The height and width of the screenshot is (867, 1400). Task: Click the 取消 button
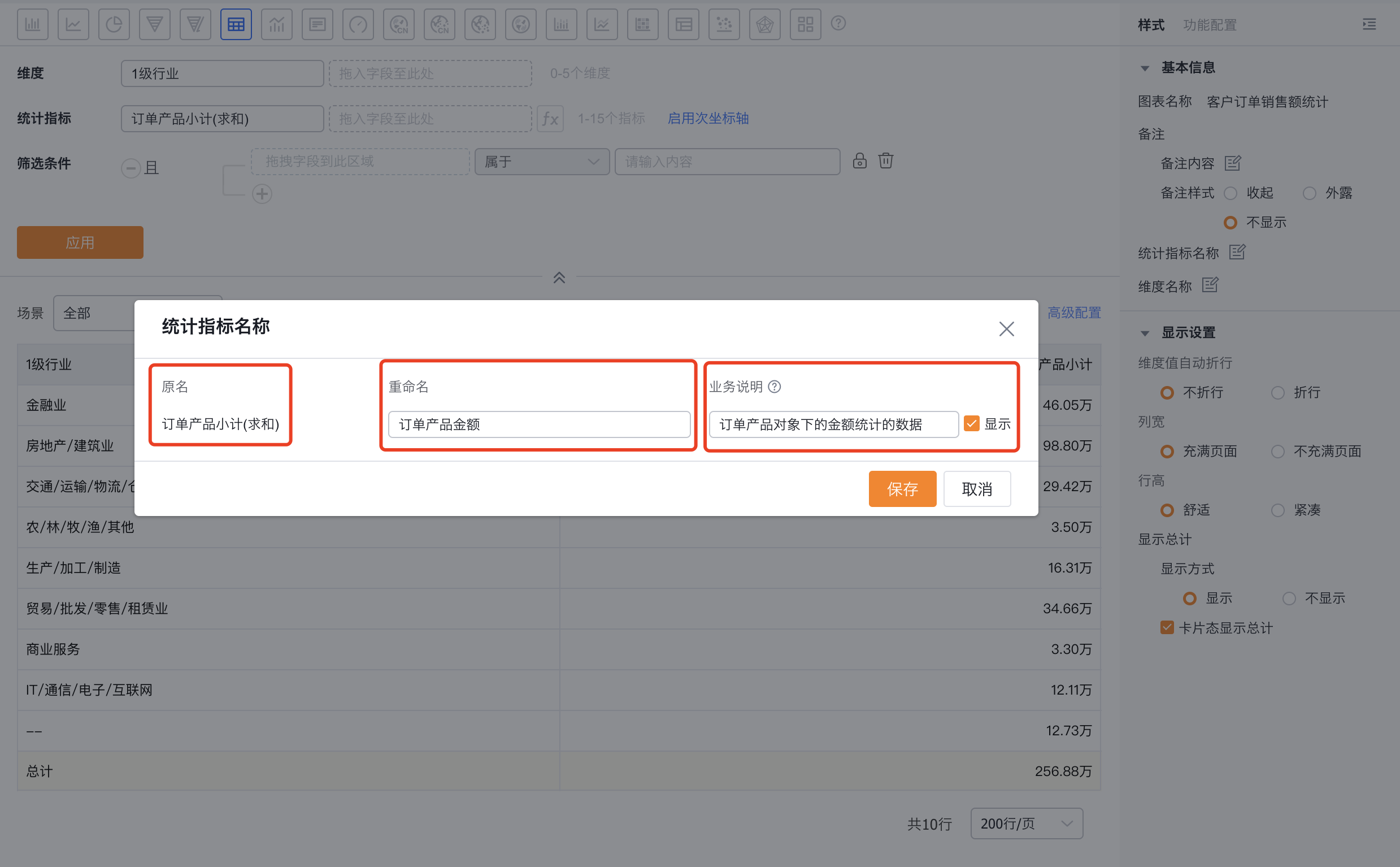(x=976, y=488)
